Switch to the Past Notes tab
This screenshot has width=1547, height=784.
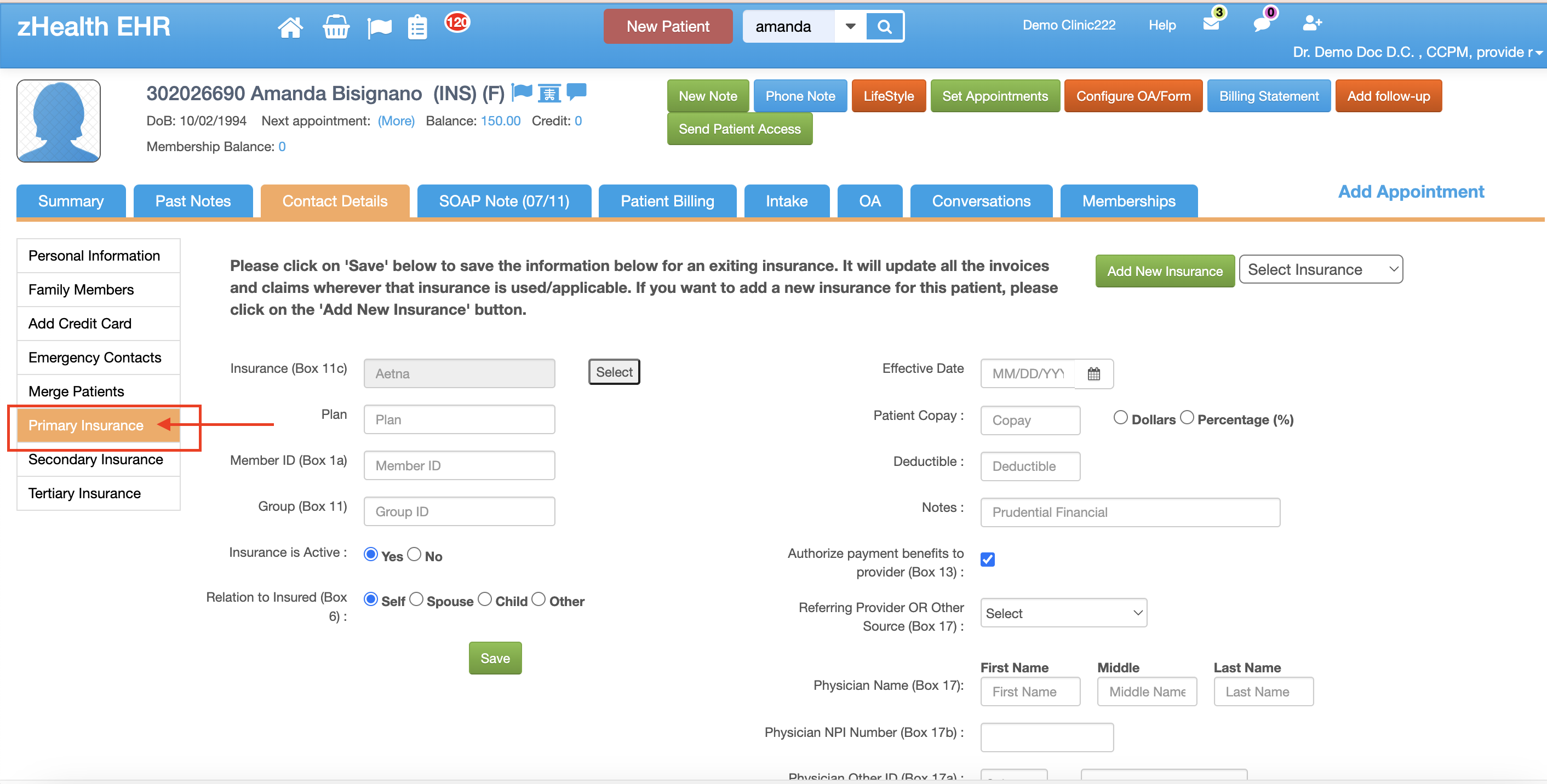pos(193,201)
